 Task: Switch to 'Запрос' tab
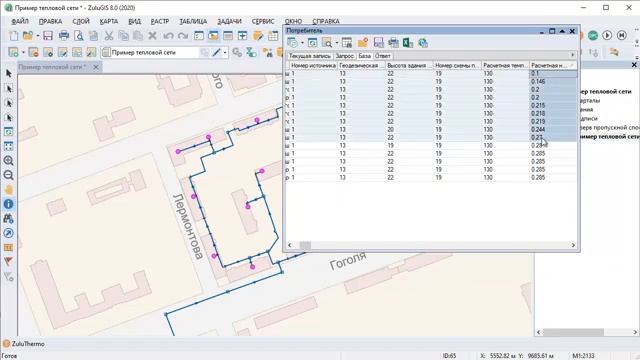click(344, 56)
